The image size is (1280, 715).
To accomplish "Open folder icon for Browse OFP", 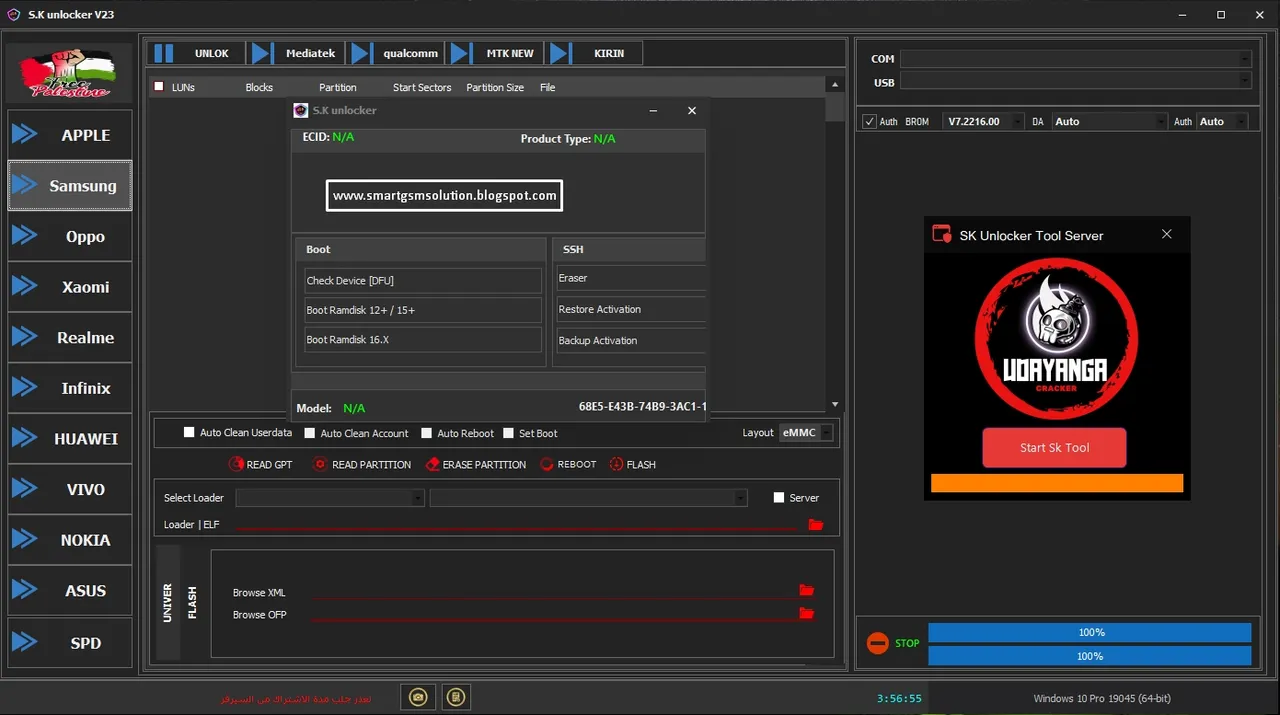I will (807, 613).
